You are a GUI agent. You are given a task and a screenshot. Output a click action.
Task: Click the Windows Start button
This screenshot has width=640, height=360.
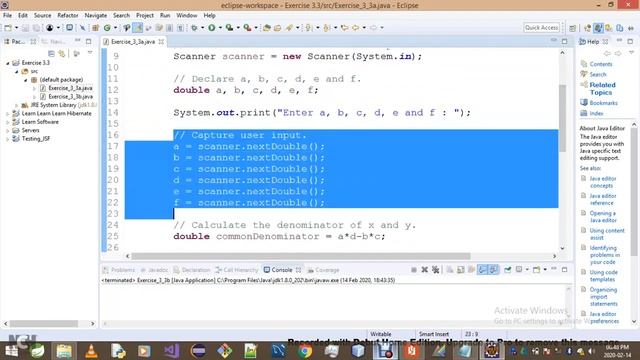[11, 351]
